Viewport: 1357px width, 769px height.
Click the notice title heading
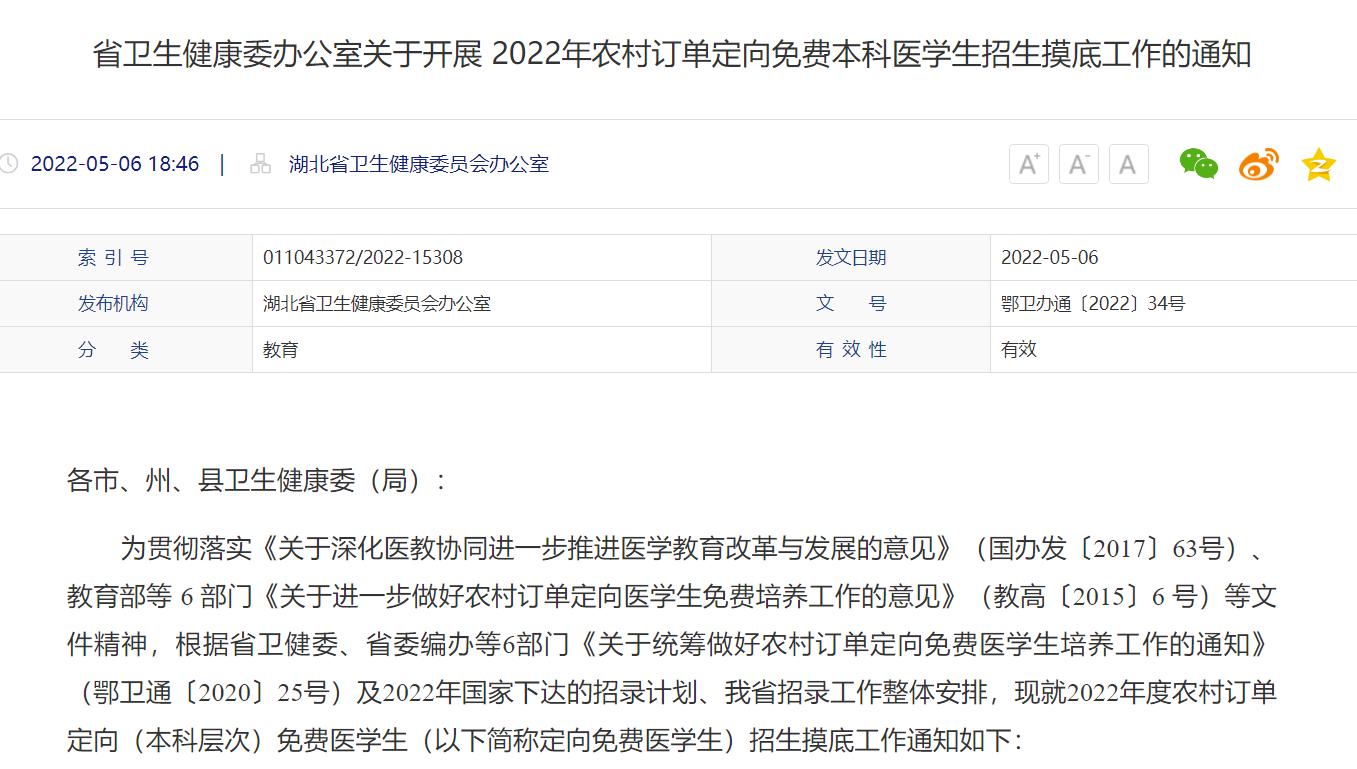(x=672, y=54)
